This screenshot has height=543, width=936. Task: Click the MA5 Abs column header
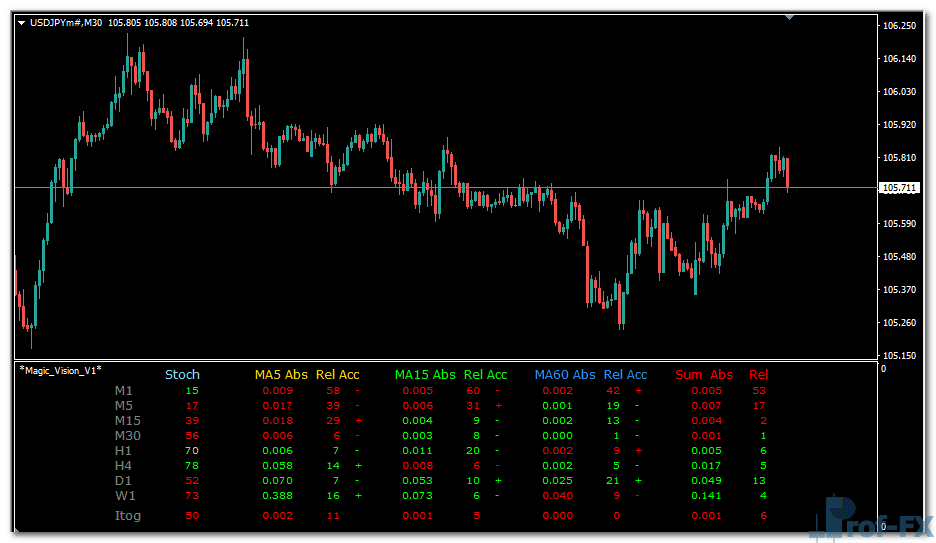[x=281, y=375]
